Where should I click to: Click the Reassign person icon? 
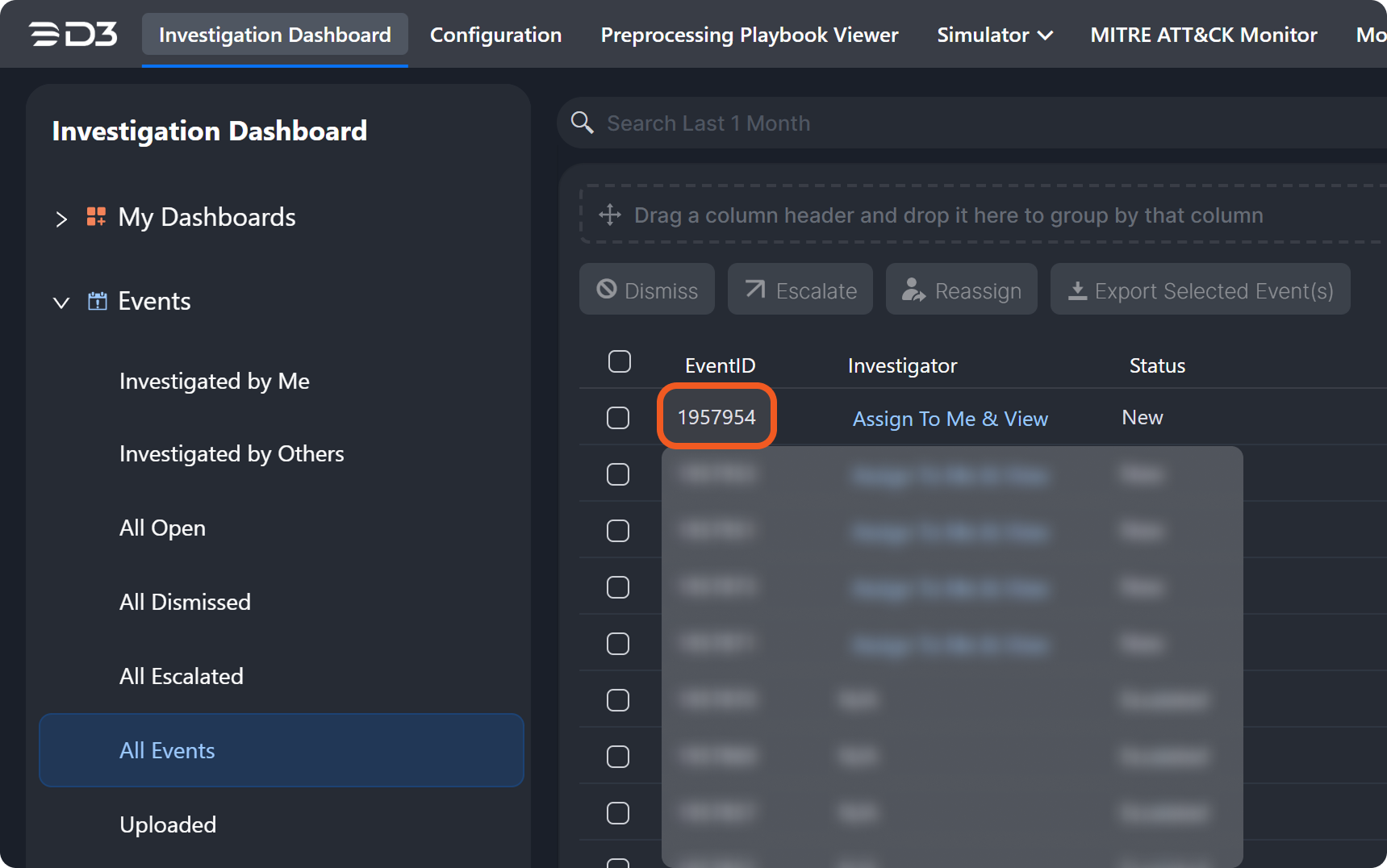(913, 290)
